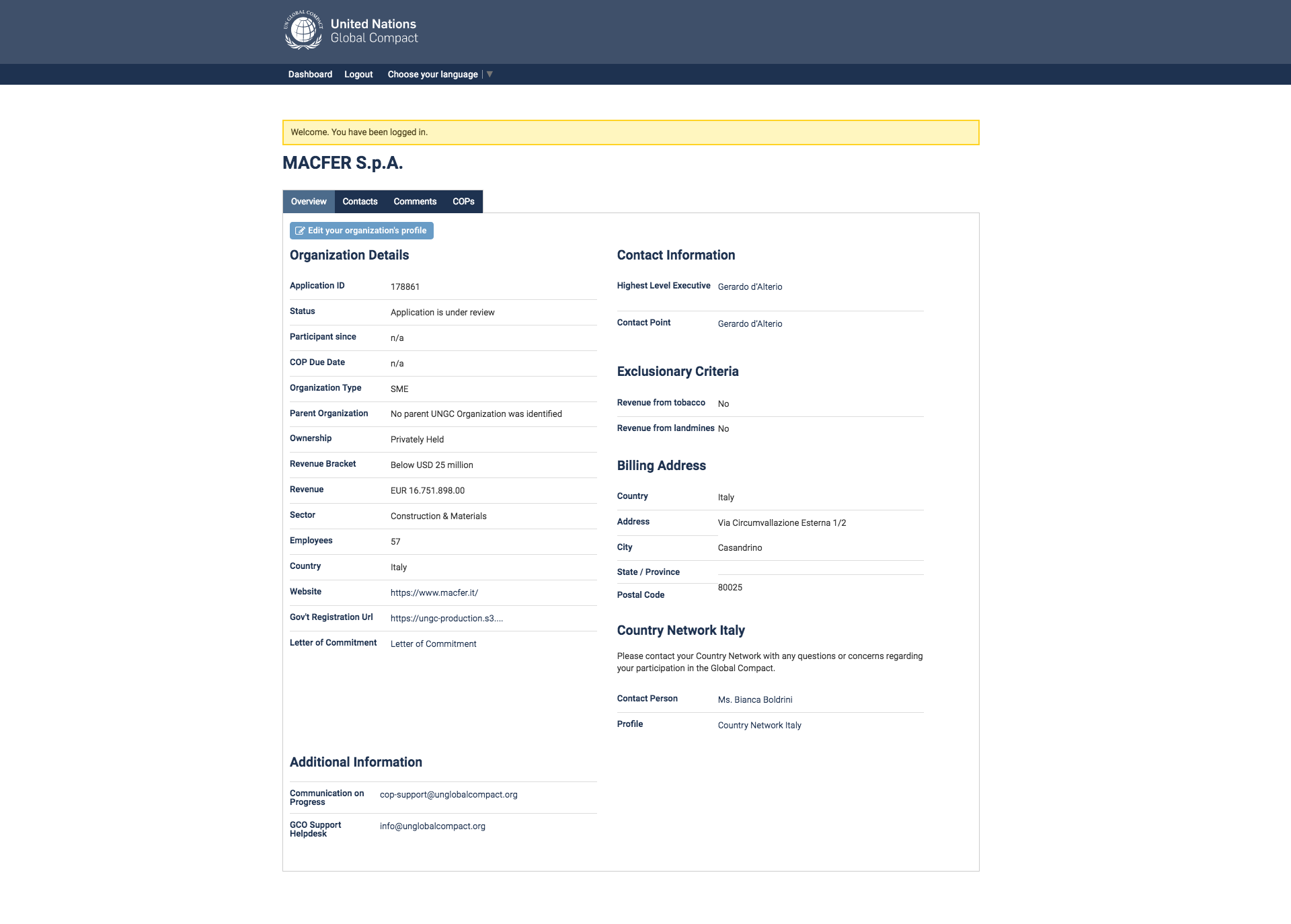The image size is (1291, 924).
Task: Click the Additional Information heading
Action: [356, 763]
